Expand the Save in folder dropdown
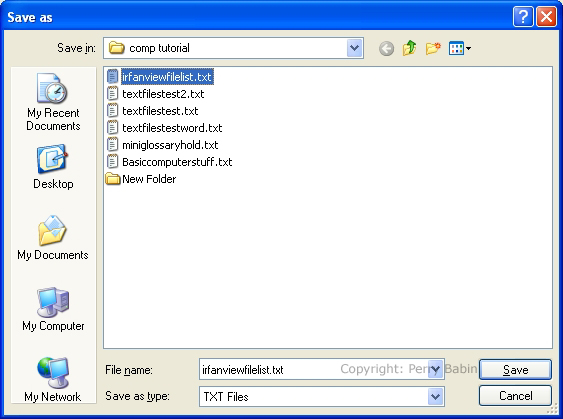Viewport: 563px width, 419px height. [354, 48]
